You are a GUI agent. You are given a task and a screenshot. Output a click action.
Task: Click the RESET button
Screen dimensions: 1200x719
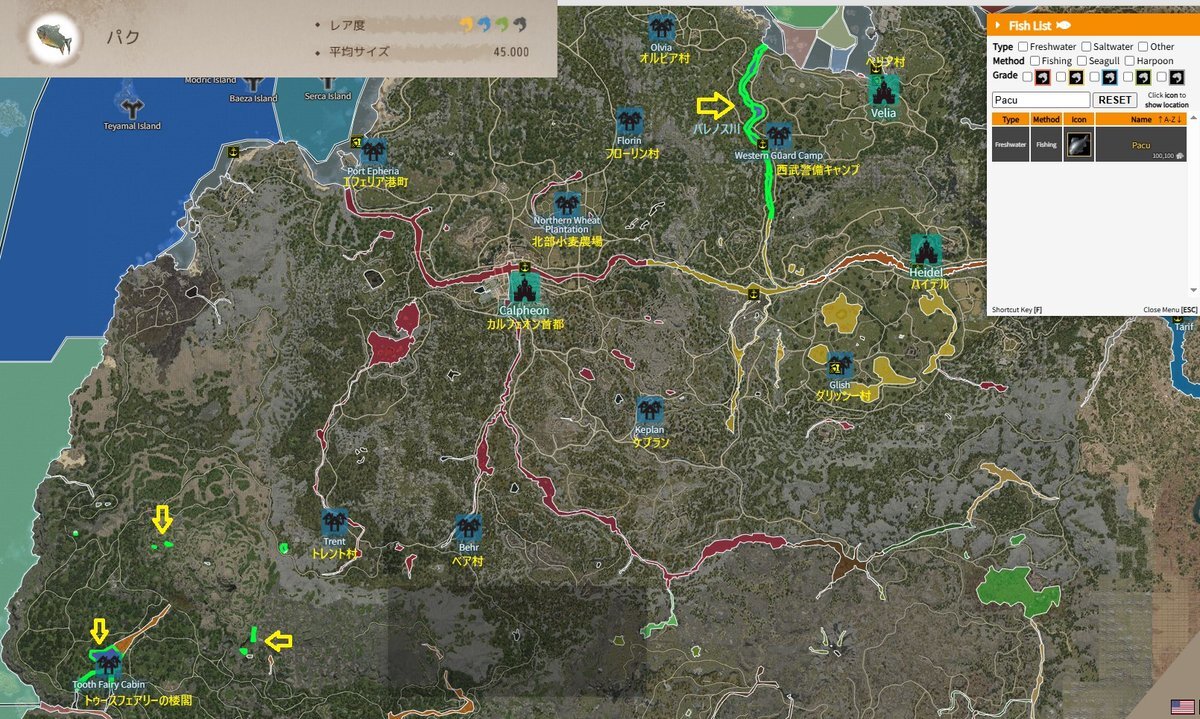[1114, 100]
